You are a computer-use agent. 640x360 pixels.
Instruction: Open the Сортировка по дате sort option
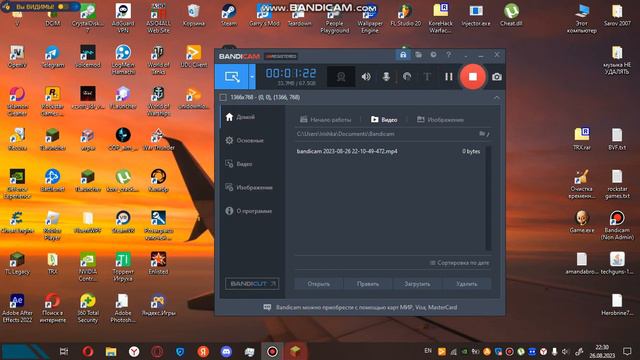pos(460,263)
